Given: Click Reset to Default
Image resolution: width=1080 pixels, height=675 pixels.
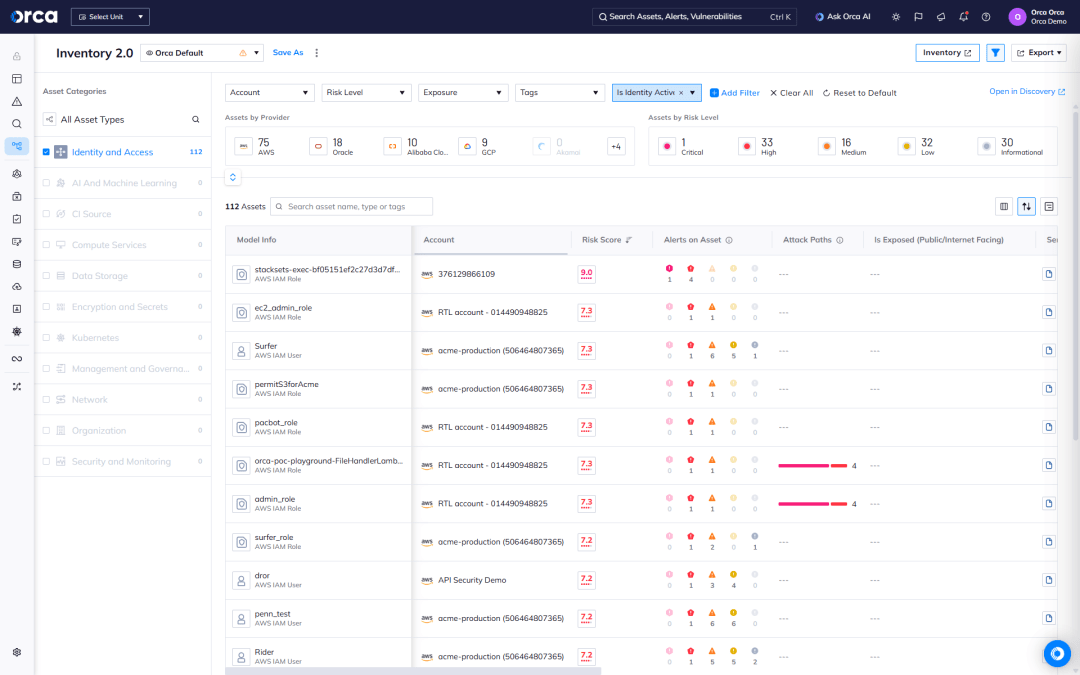Looking at the screenshot, I should tap(860, 93).
